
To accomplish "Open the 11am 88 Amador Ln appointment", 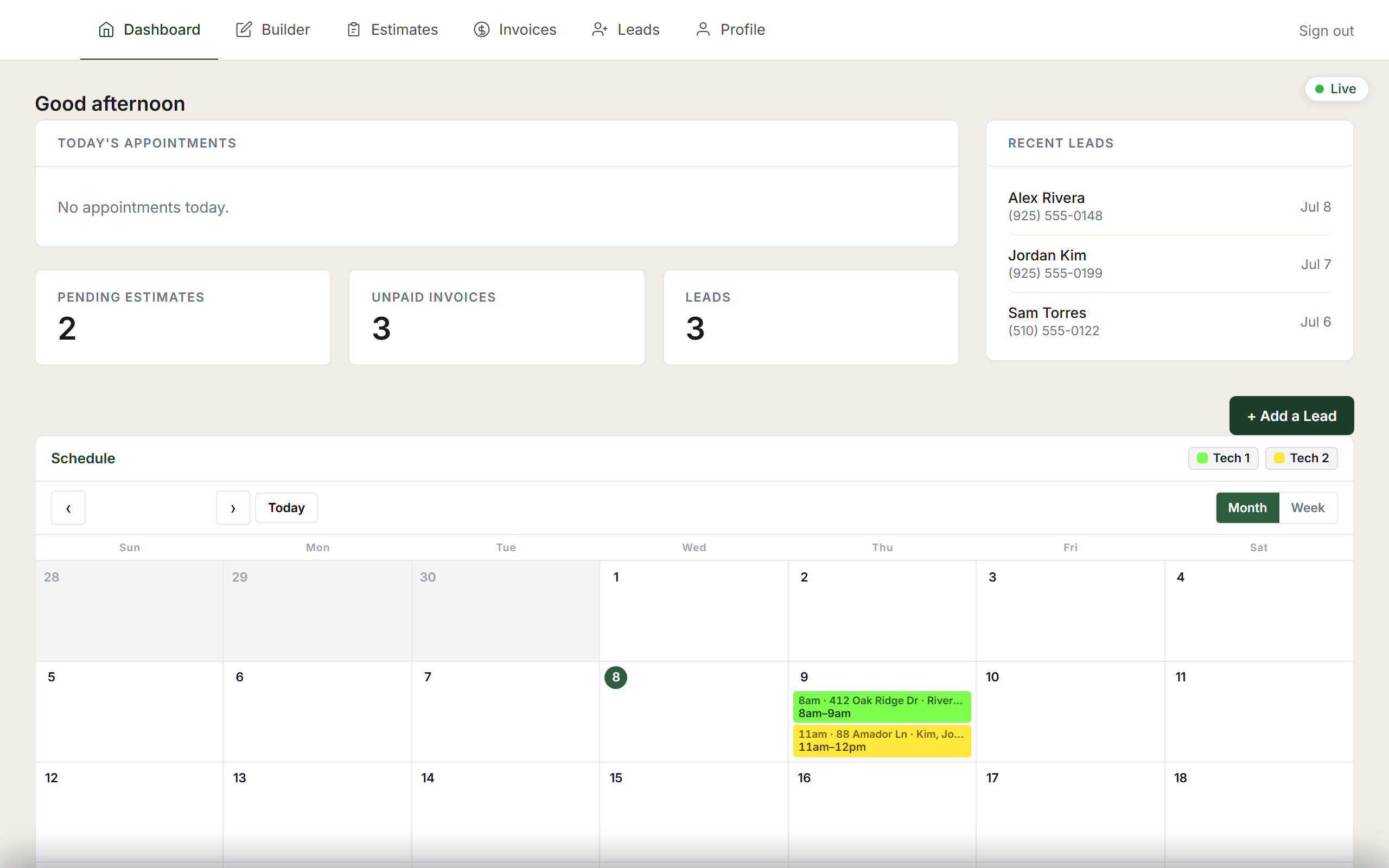I will pos(882,741).
